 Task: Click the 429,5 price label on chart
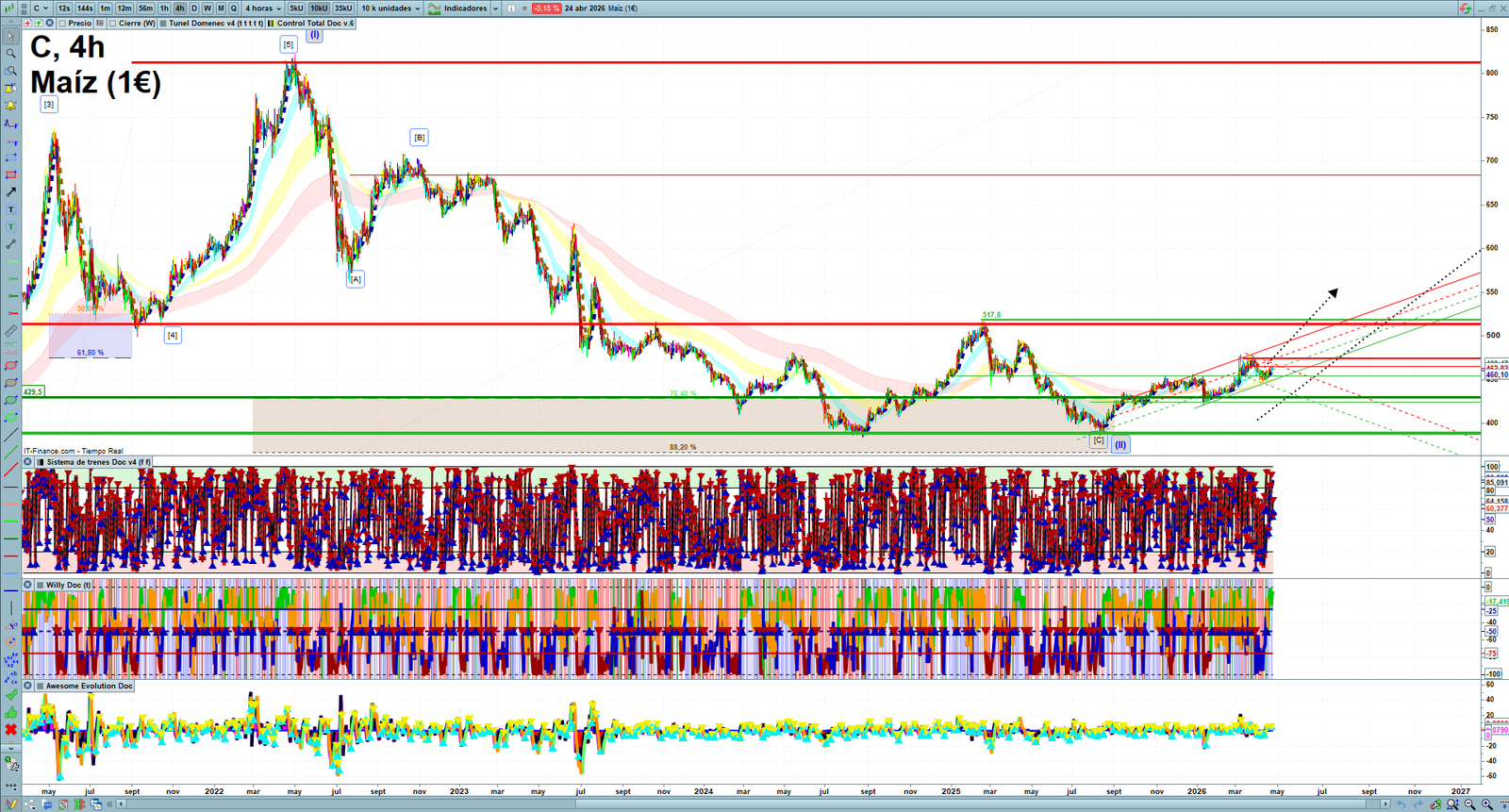coord(33,391)
